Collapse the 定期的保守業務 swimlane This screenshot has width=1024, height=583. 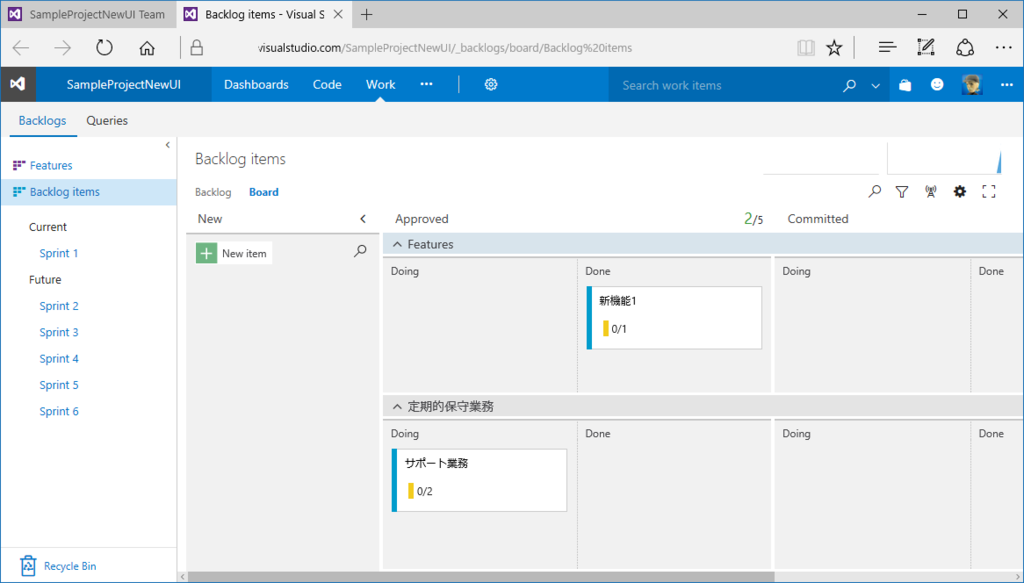[397, 407]
